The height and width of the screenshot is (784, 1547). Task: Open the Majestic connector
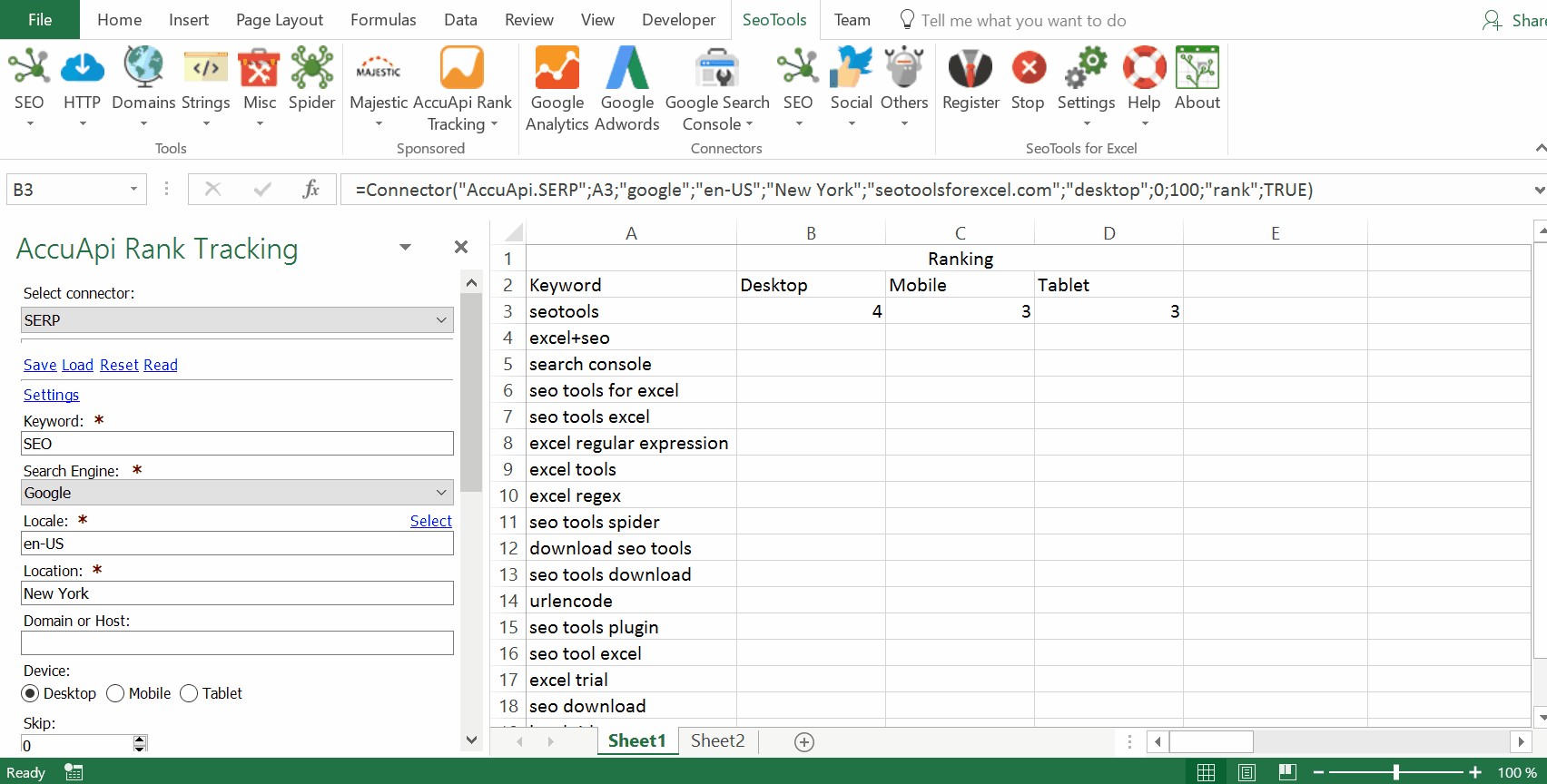[379, 87]
